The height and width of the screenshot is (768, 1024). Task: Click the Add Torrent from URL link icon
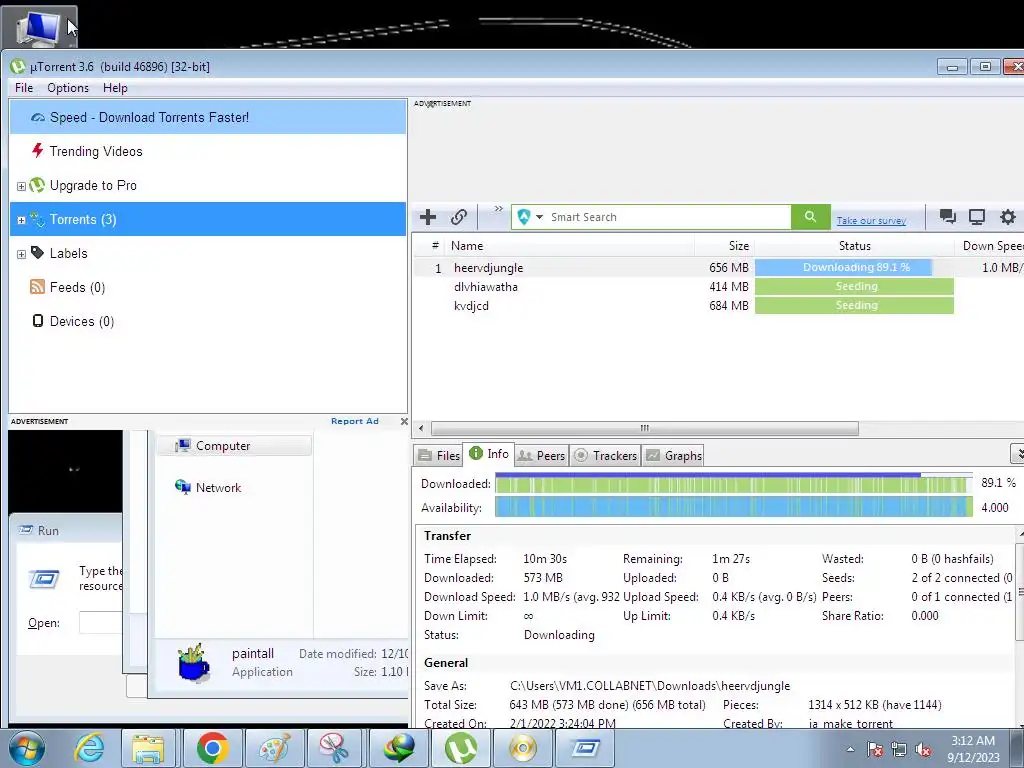click(459, 217)
